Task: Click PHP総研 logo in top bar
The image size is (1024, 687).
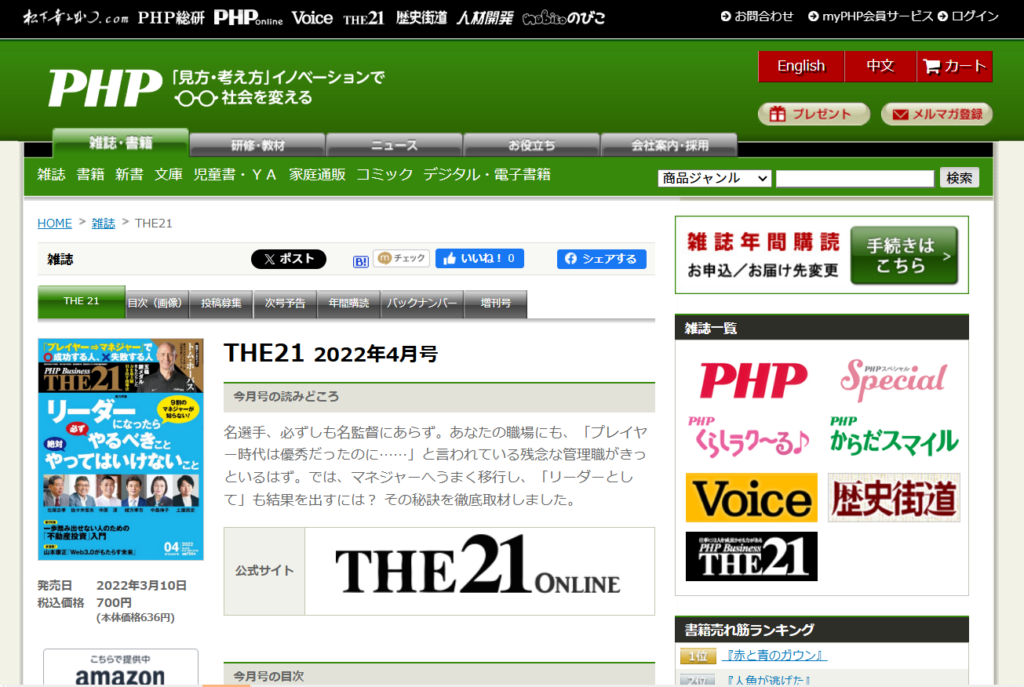Action: point(171,18)
